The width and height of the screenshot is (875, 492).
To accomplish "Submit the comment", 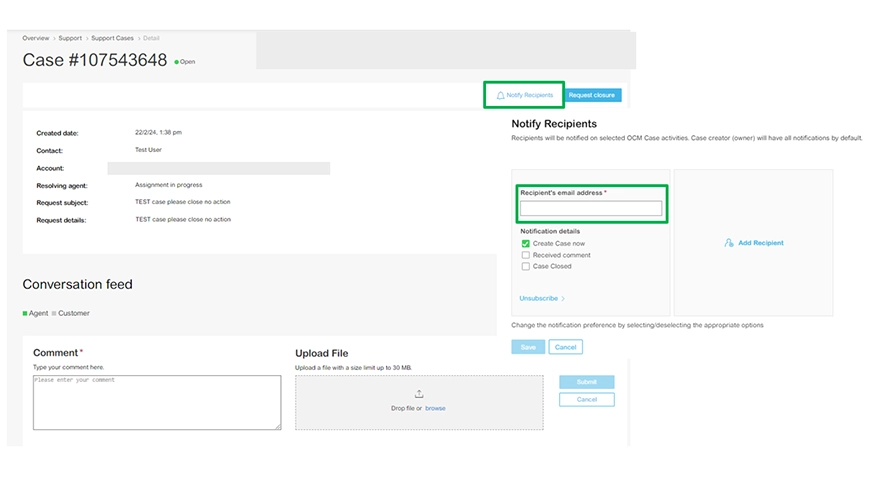I will pos(586,382).
